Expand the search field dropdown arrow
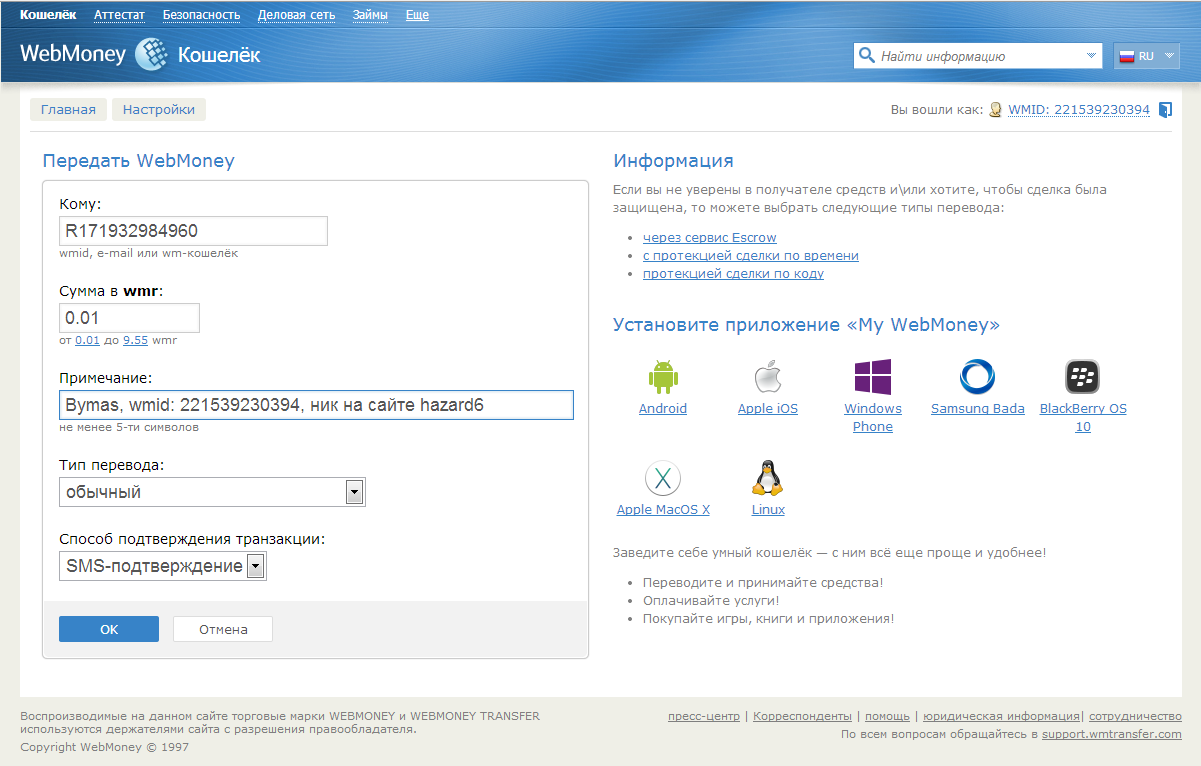The height and width of the screenshot is (766, 1201). coord(1091,56)
